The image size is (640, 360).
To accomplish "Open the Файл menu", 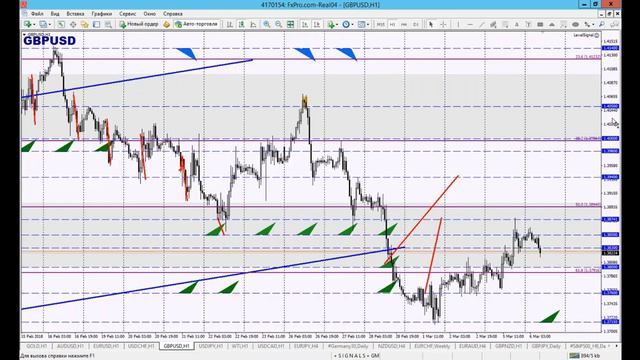I will [x=37, y=14].
